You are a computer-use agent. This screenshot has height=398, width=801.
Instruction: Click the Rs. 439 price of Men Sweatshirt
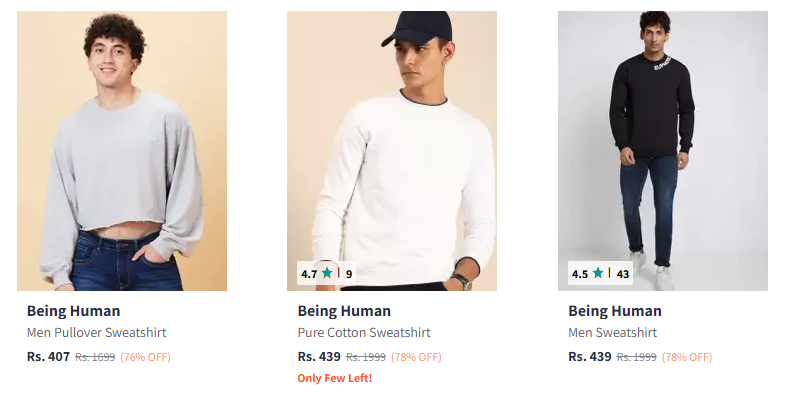[590, 357]
